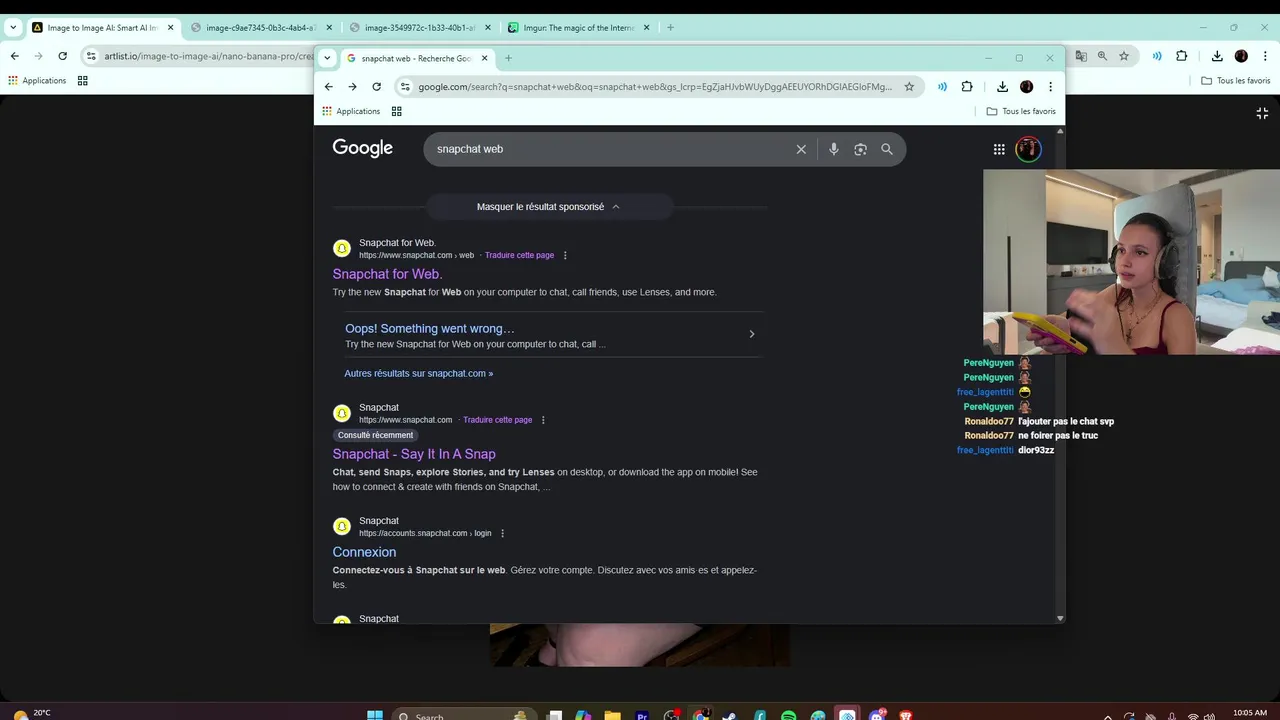
Task: Open Autres résultats sur snapchat.com link
Action: click(x=418, y=373)
